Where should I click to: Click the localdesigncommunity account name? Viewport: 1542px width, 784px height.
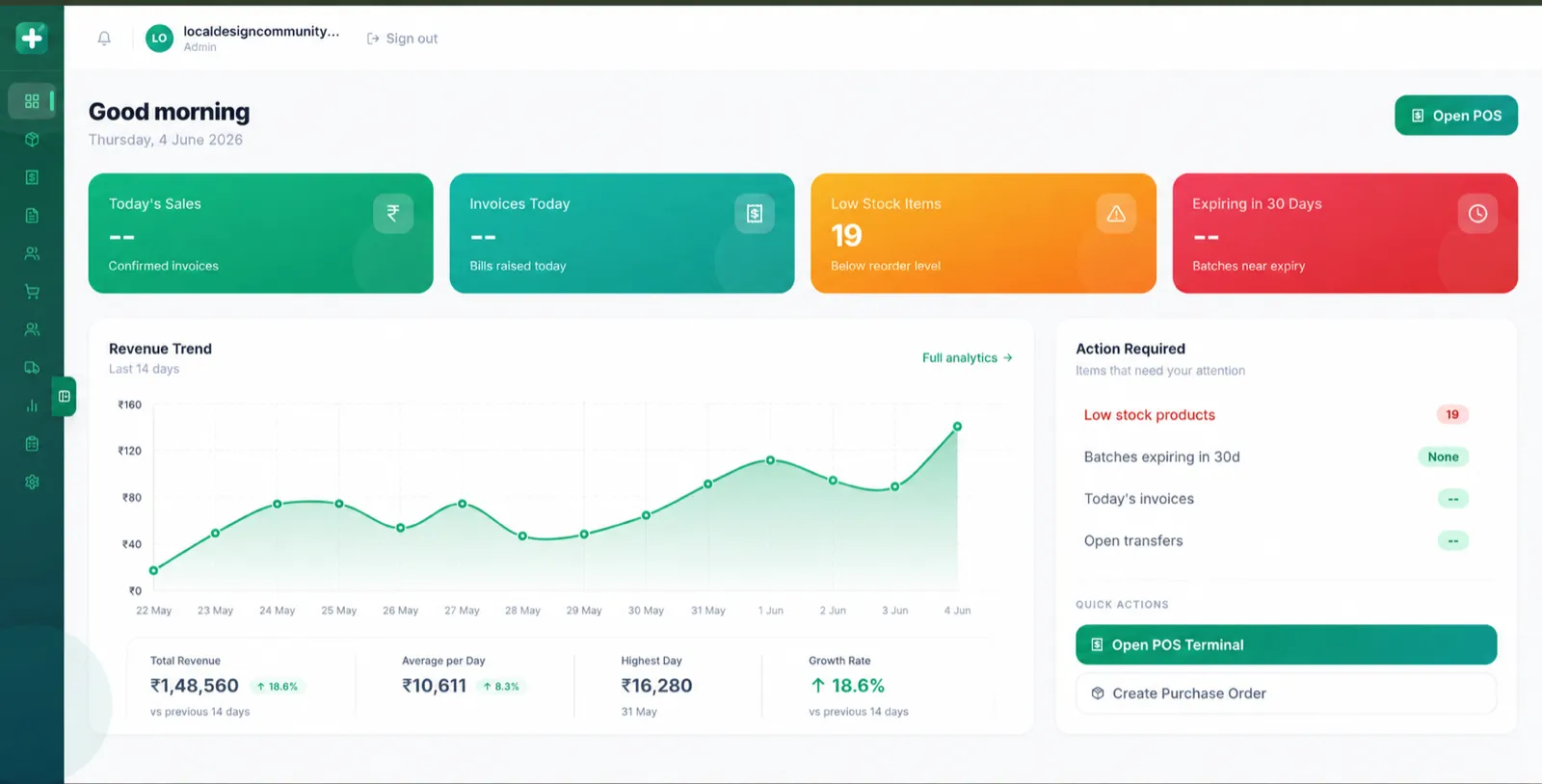coord(261,31)
